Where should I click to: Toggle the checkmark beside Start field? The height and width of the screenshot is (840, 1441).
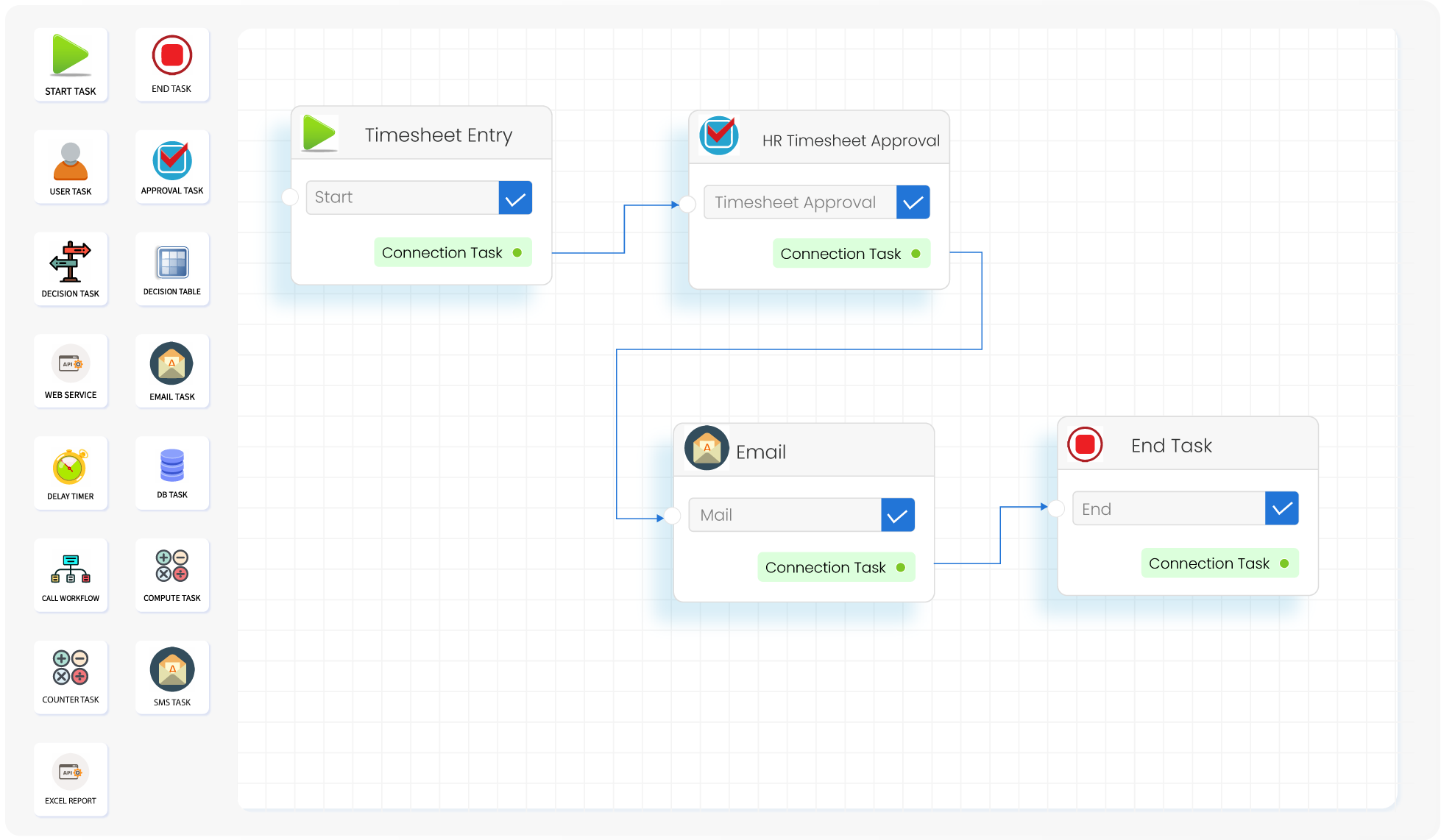(515, 198)
